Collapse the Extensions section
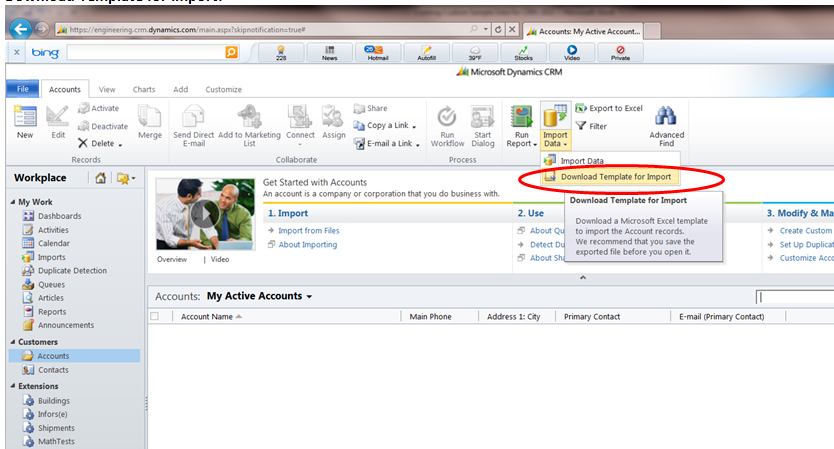This screenshot has height=449, width=834. [13, 386]
